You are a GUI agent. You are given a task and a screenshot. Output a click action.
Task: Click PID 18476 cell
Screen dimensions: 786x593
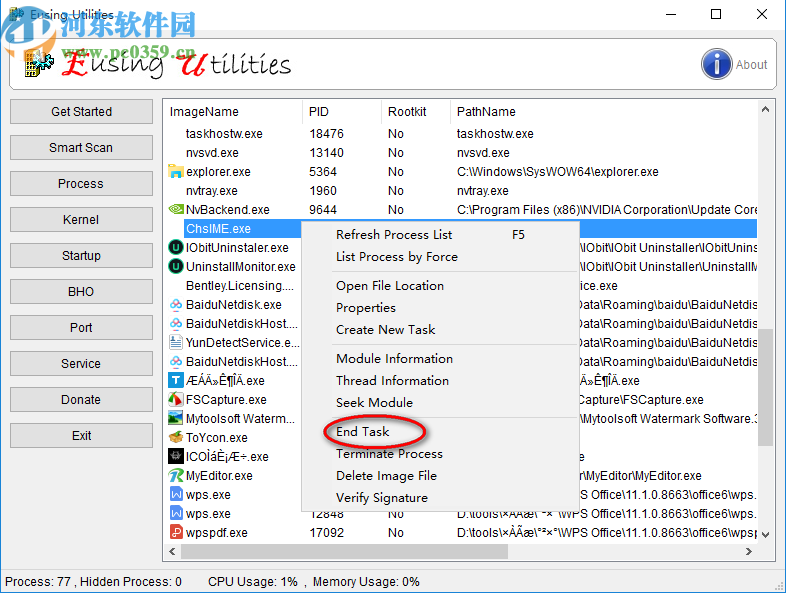point(326,133)
